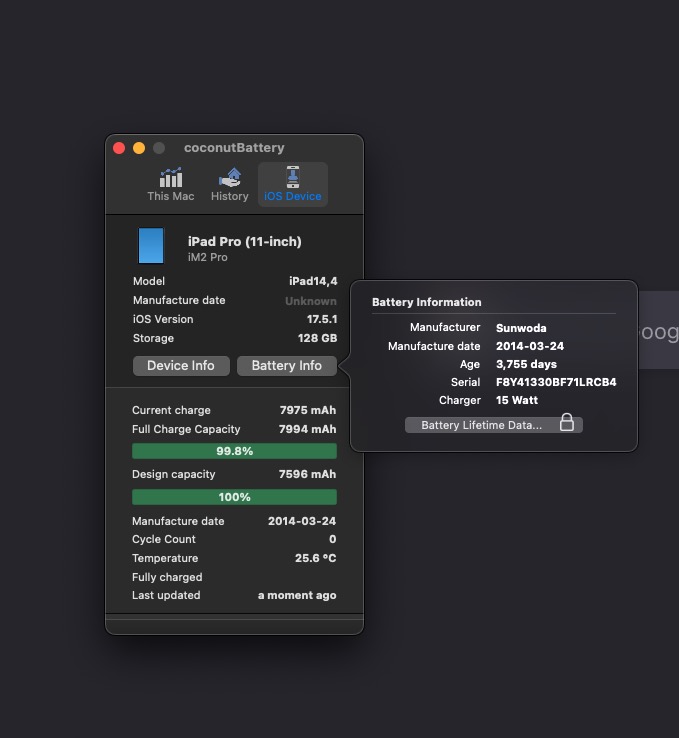Click the grayed Unknown manufacture date
This screenshot has width=679, height=738.
tap(311, 301)
